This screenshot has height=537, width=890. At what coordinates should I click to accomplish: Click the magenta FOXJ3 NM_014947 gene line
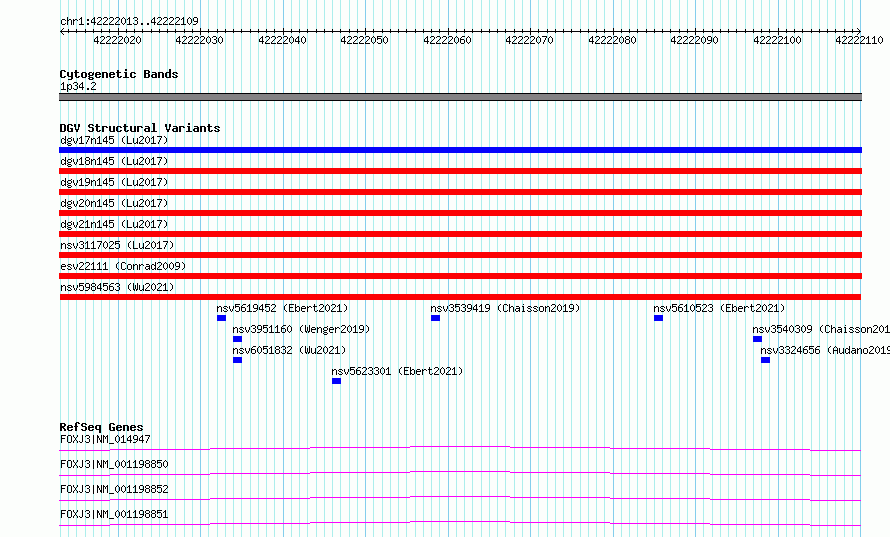(x=460, y=448)
